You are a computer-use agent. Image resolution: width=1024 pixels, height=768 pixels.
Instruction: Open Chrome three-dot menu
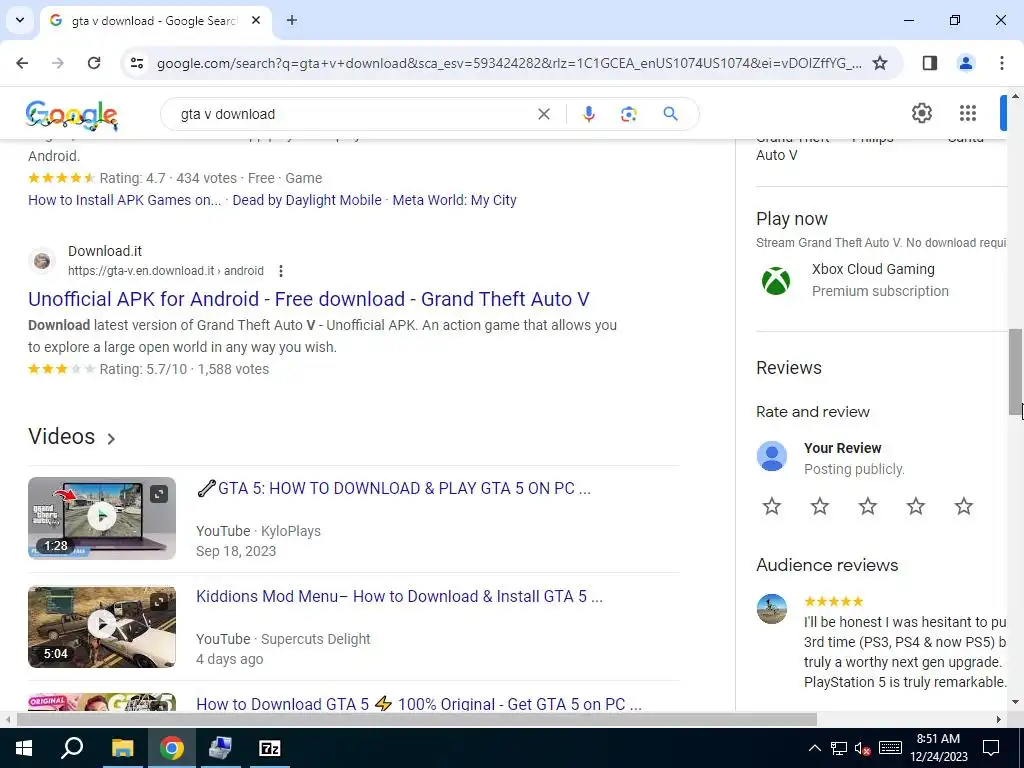pos(1002,63)
